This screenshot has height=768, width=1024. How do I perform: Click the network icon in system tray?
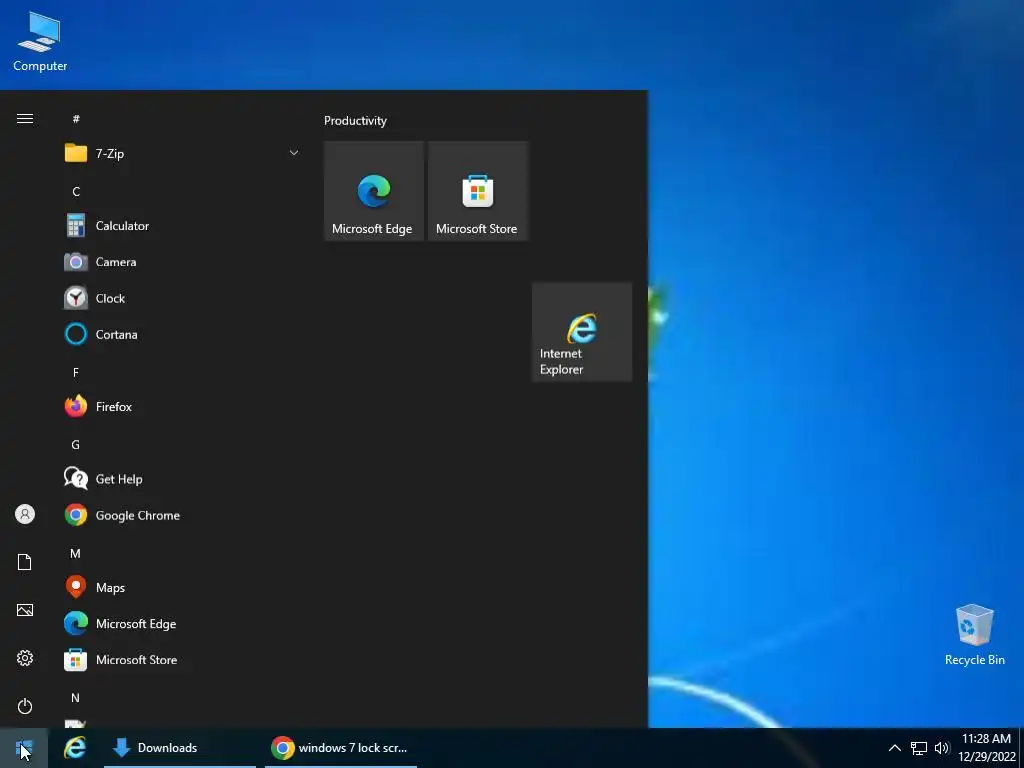[919, 748]
